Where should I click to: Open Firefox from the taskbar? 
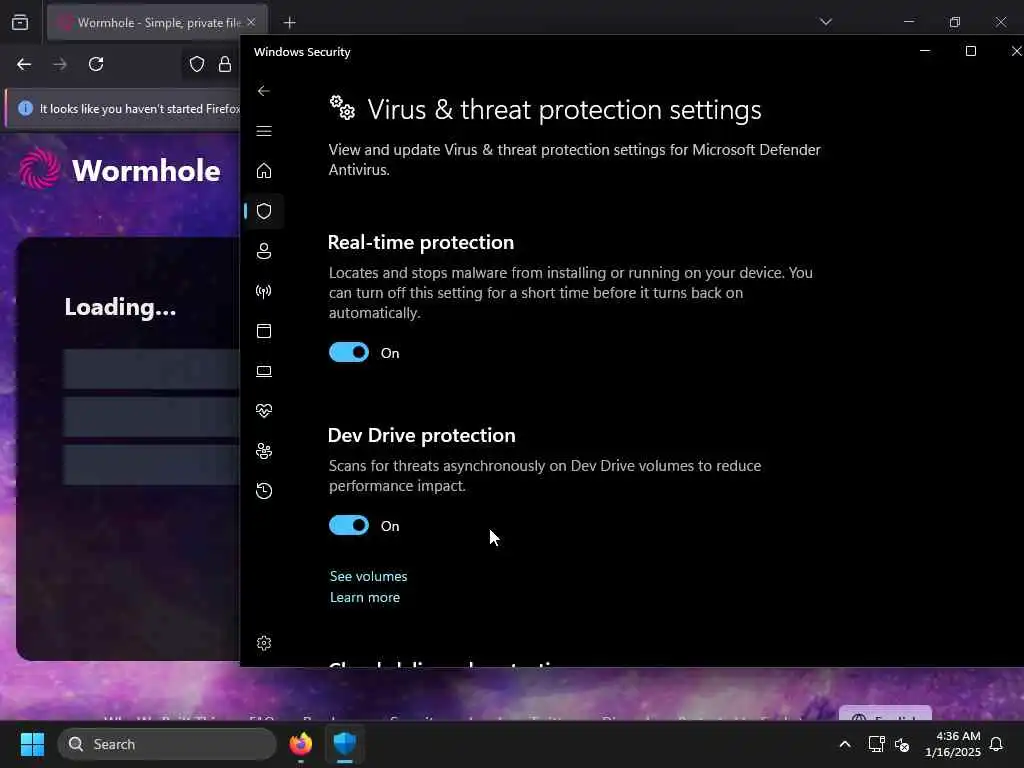coord(300,744)
